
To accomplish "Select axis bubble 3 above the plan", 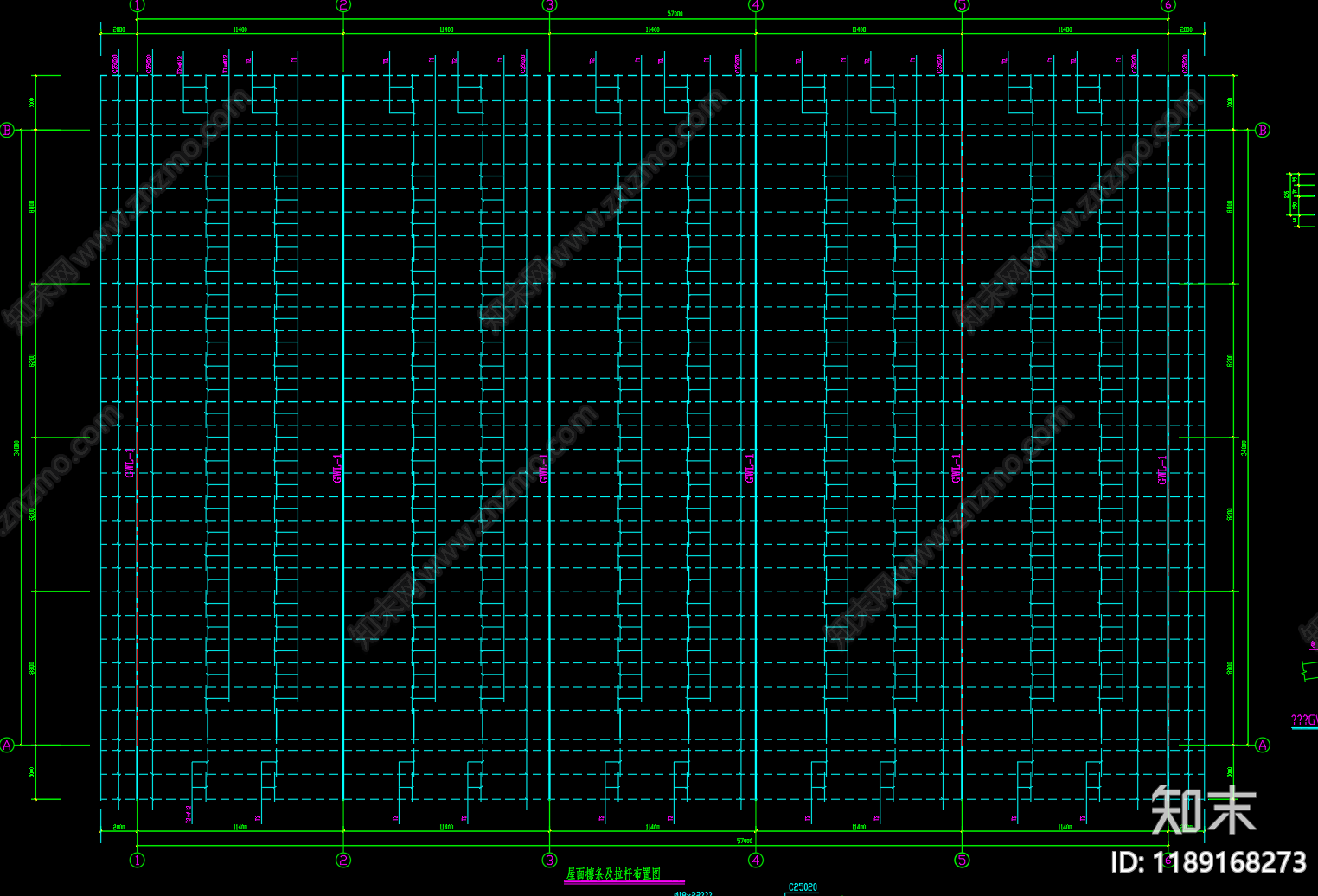I will coord(549,5).
